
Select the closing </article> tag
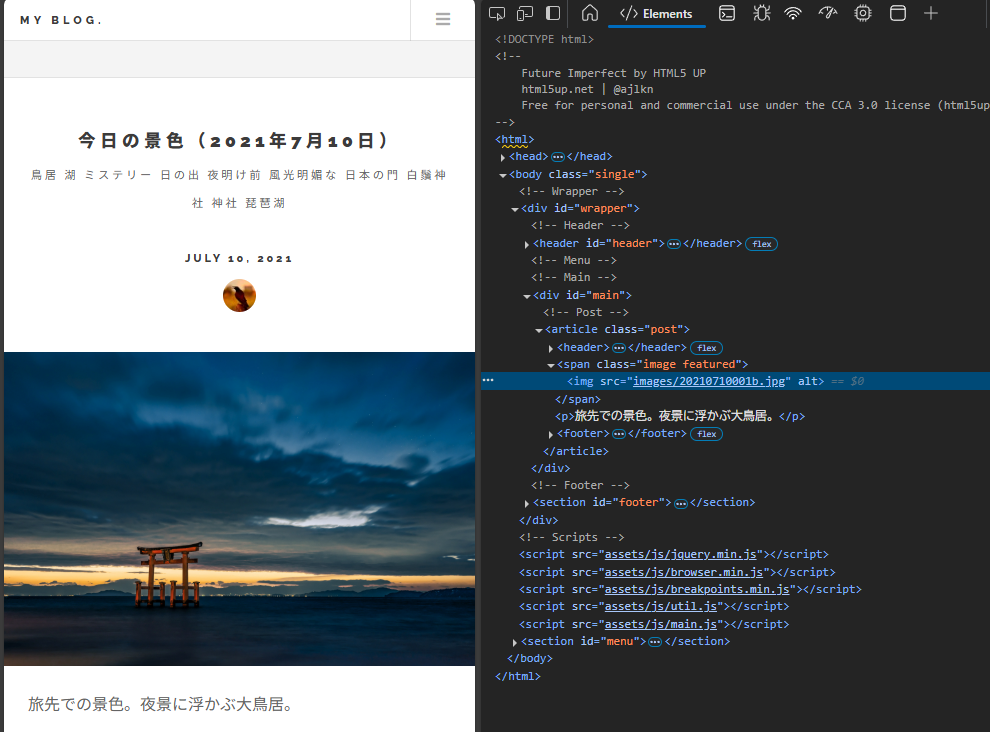[x=576, y=451]
